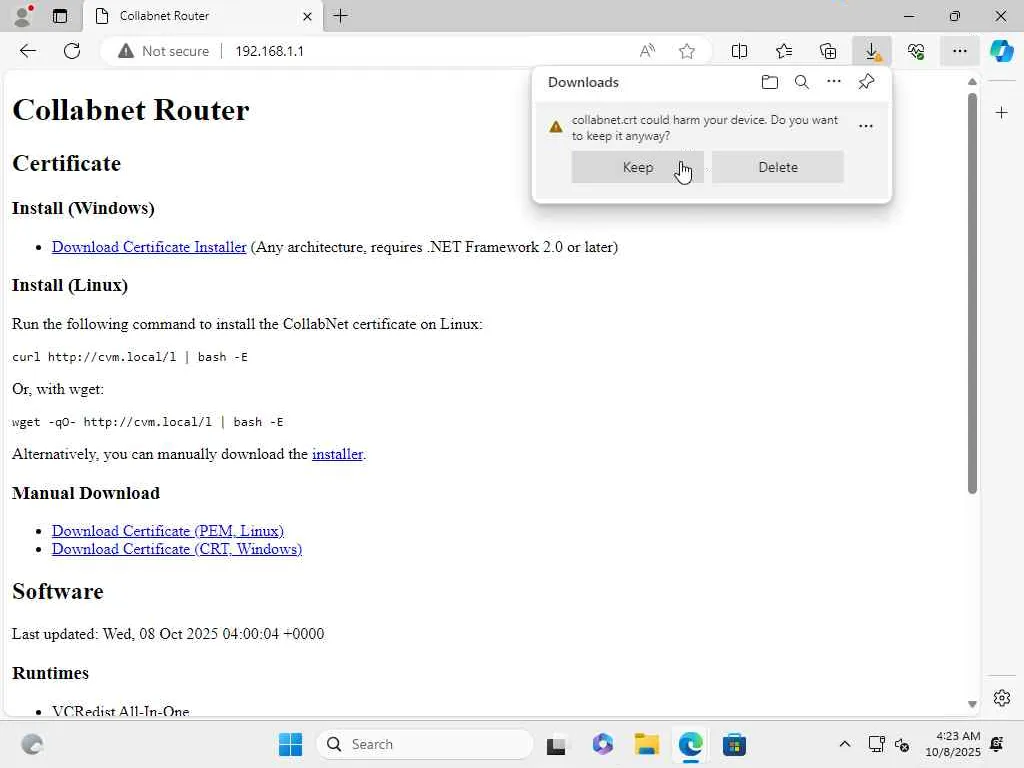Click Download Certificate Installer link
Viewport: 1024px width, 768px height.
149,247
